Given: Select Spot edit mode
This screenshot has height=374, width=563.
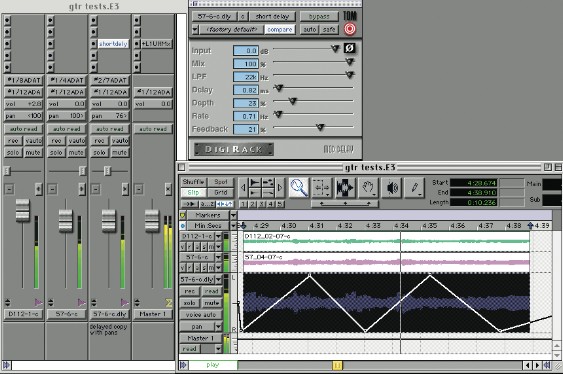Looking at the screenshot, I should (x=221, y=182).
